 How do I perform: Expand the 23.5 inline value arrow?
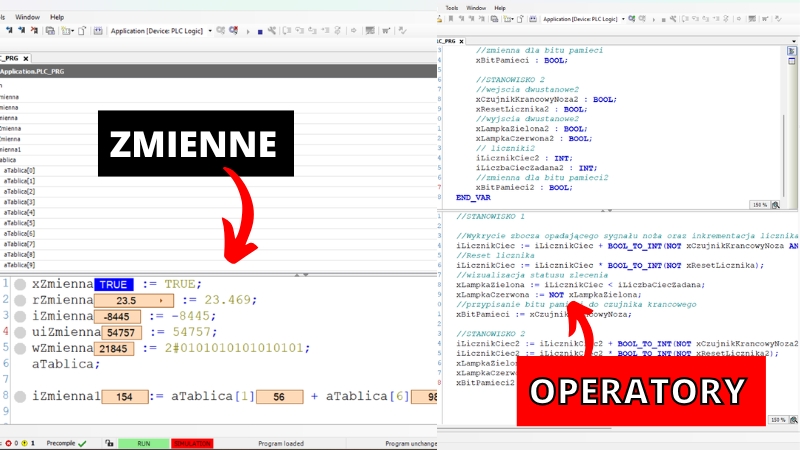coord(161,301)
